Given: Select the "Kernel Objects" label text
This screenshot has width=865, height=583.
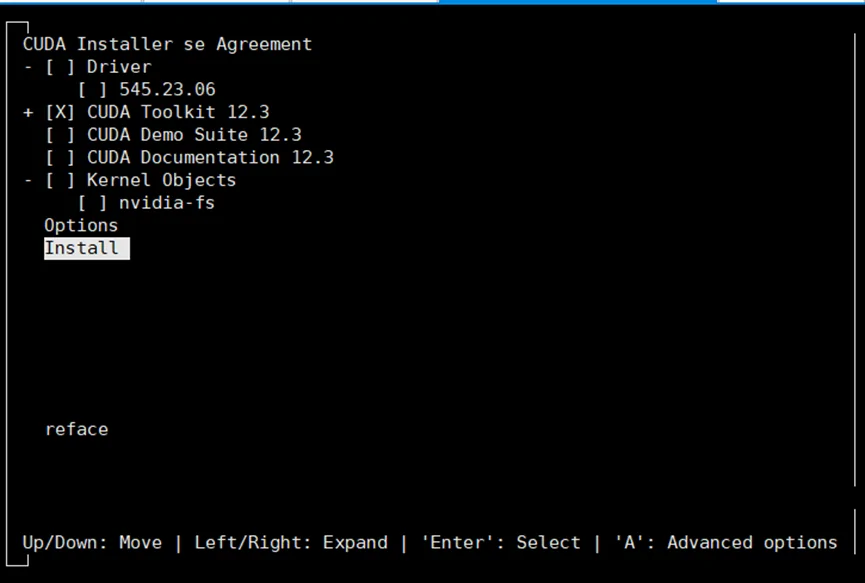Looking at the screenshot, I should point(161,181).
